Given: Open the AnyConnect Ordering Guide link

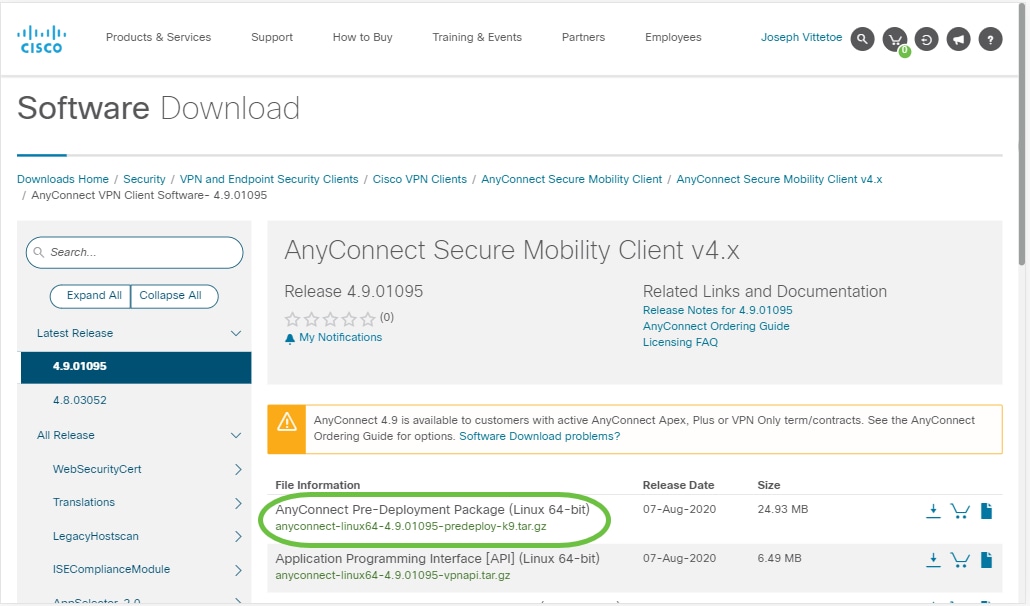Looking at the screenshot, I should (716, 326).
